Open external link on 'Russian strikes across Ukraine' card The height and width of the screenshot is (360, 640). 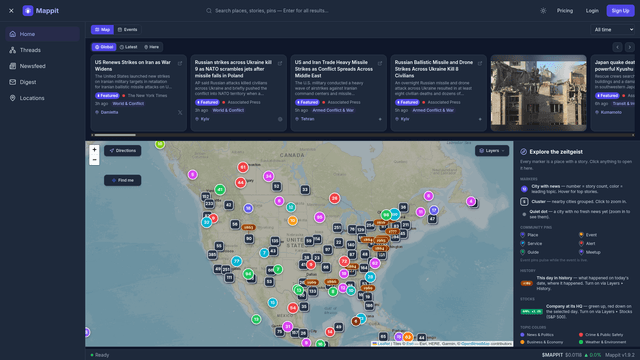click(x=280, y=63)
